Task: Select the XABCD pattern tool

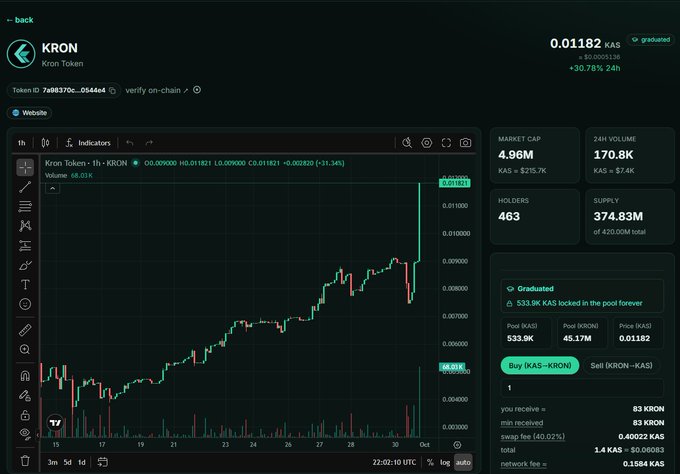Action: point(25,226)
